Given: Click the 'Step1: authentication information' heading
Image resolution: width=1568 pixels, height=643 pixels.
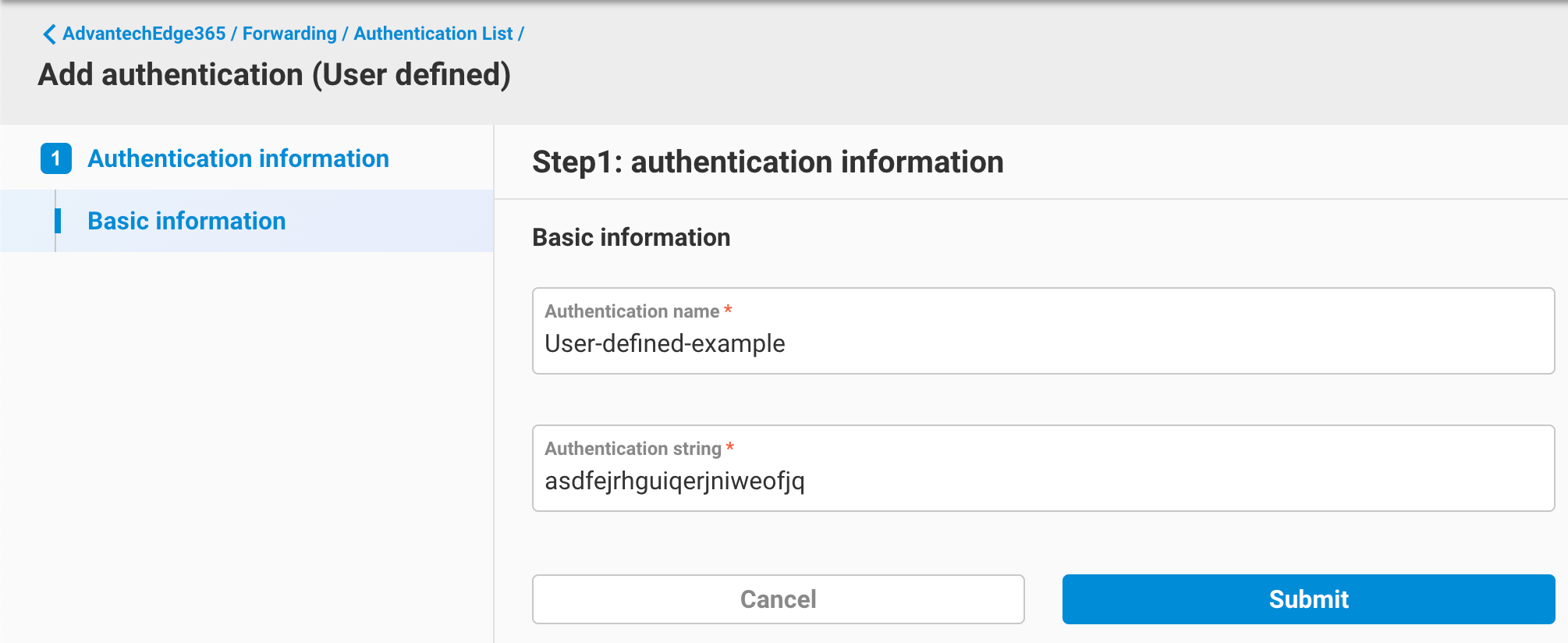Looking at the screenshot, I should pos(768,162).
